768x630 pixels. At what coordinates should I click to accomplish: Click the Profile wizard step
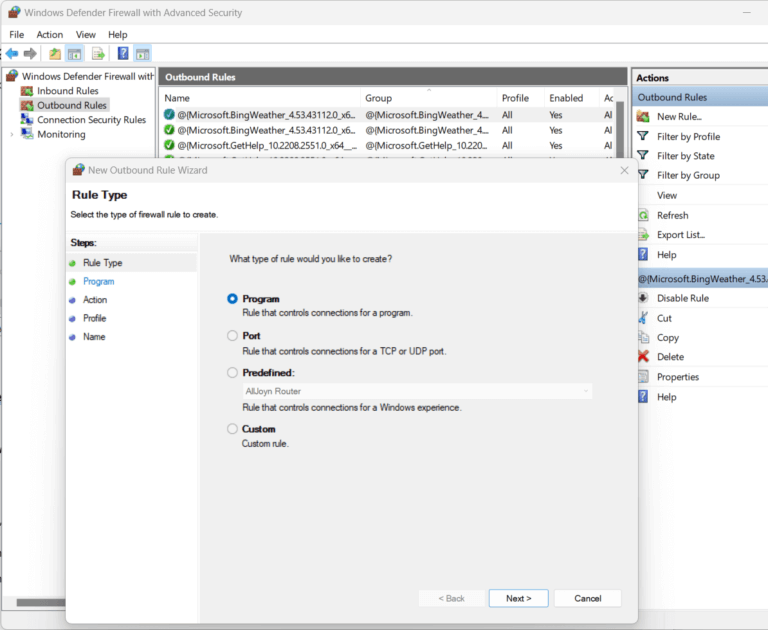coord(95,318)
